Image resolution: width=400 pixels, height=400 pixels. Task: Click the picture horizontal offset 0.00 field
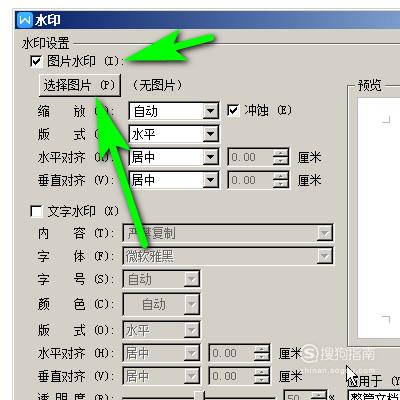pyautogui.click(x=250, y=157)
